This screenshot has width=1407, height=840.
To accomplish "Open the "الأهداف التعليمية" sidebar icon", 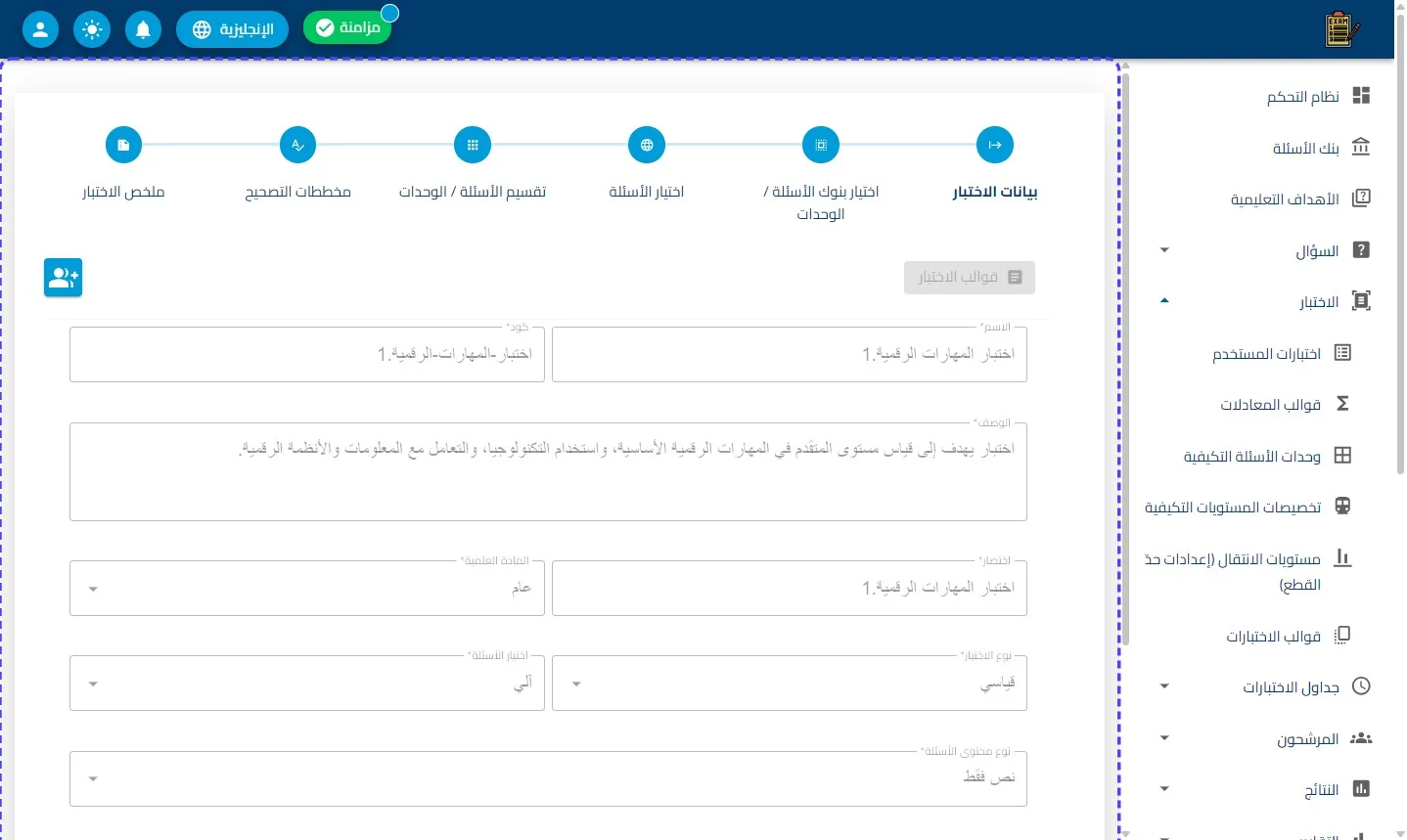I will point(1361,199).
